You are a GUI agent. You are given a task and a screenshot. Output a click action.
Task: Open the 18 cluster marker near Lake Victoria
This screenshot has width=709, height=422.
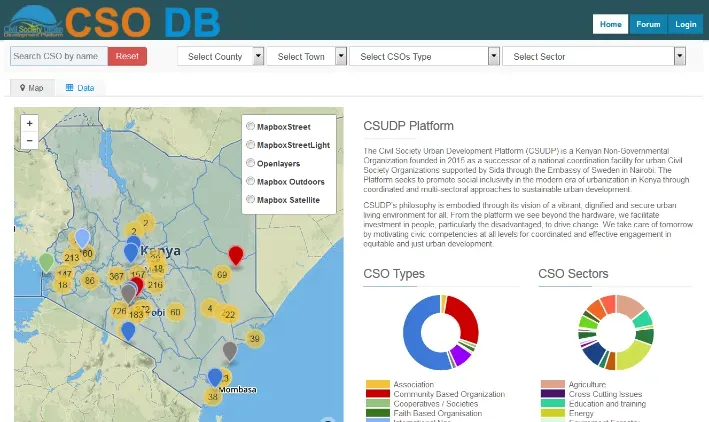[x=63, y=285]
